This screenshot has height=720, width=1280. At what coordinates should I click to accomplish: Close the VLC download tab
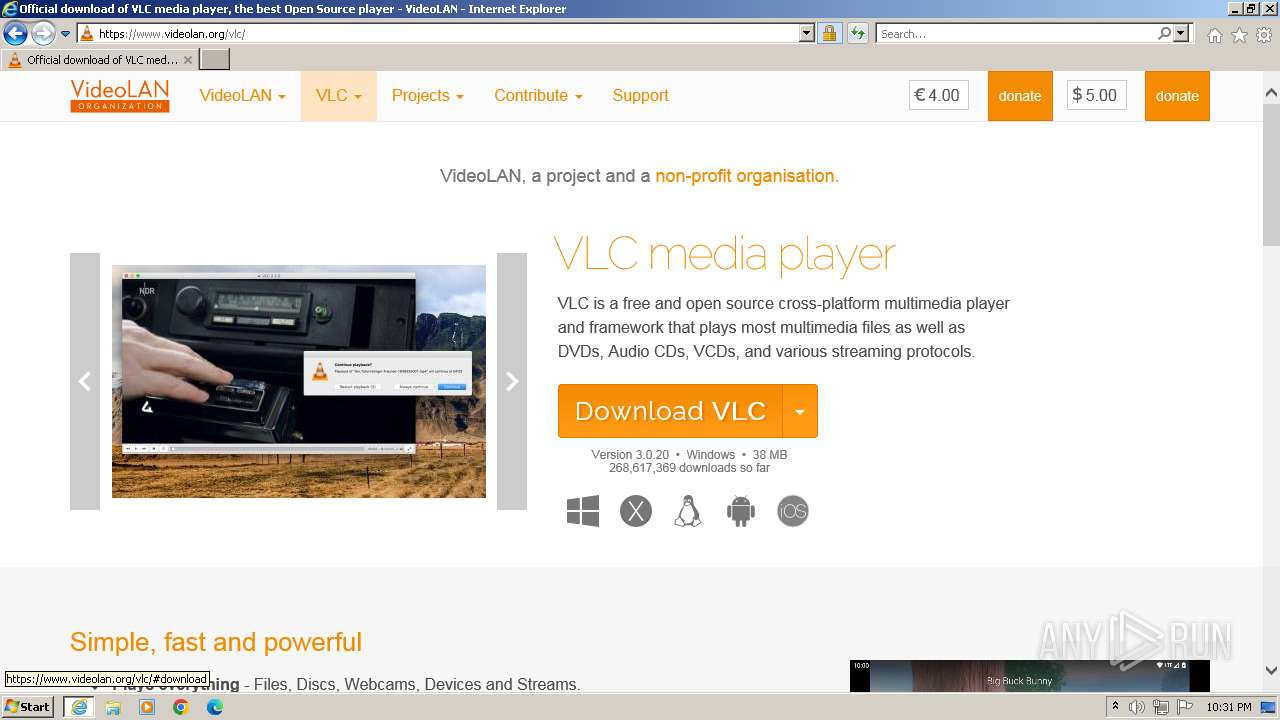click(x=187, y=60)
